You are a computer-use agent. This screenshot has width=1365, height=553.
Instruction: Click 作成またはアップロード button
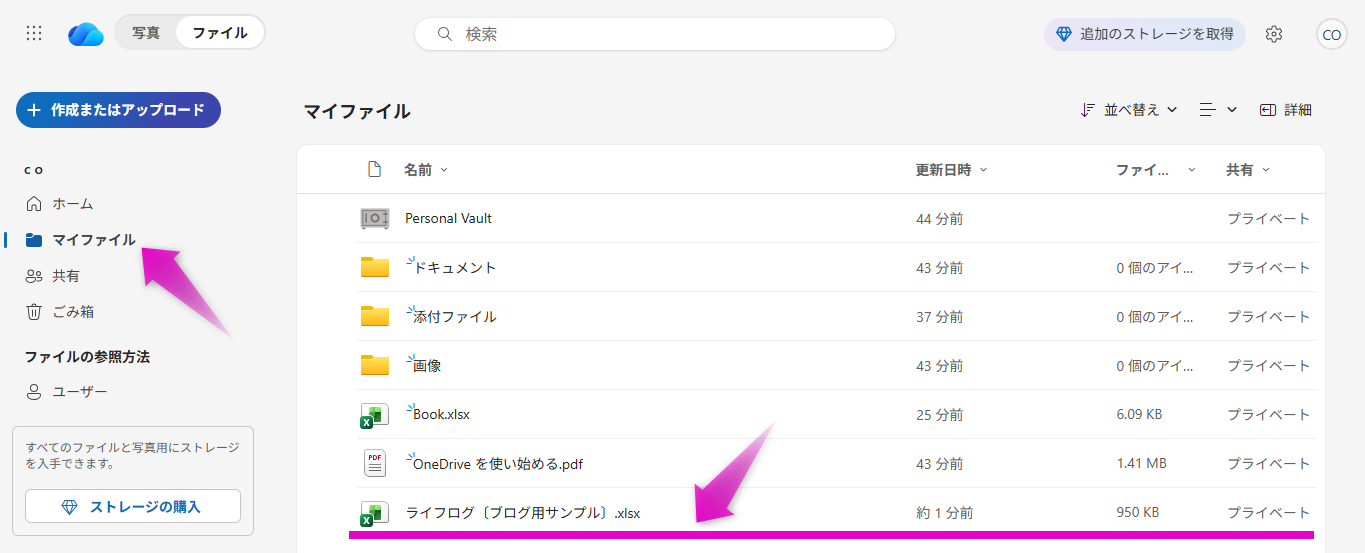click(118, 110)
